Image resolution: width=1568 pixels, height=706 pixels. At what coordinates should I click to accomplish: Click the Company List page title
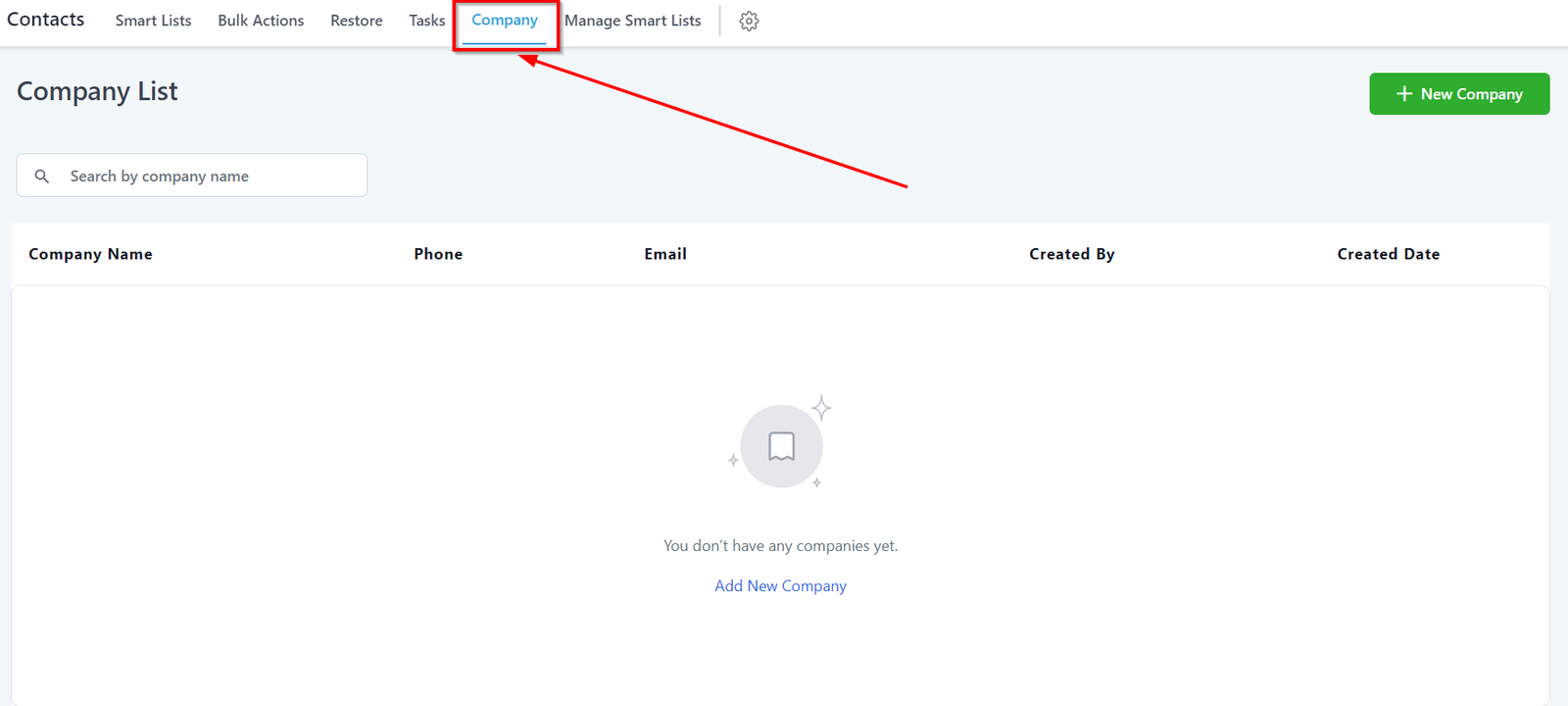[97, 91]
